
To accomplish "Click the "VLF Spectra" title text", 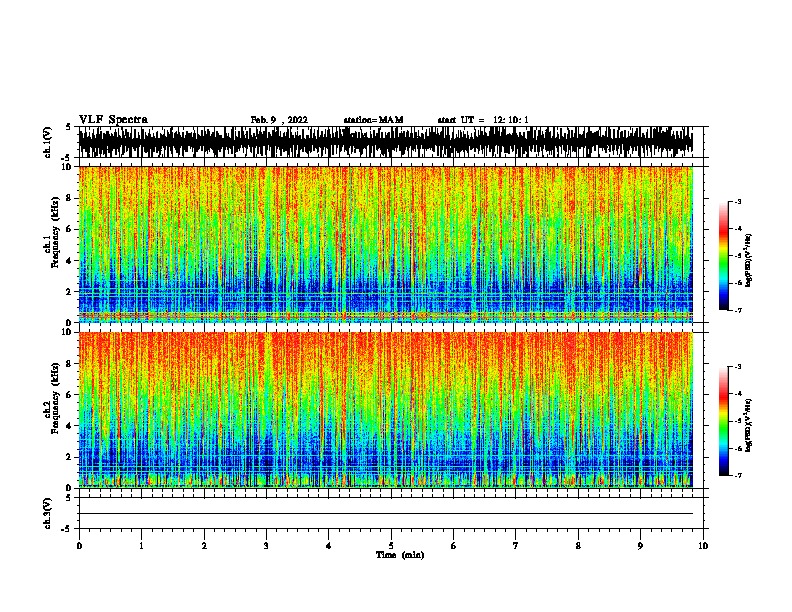I will tap(113, 120).
